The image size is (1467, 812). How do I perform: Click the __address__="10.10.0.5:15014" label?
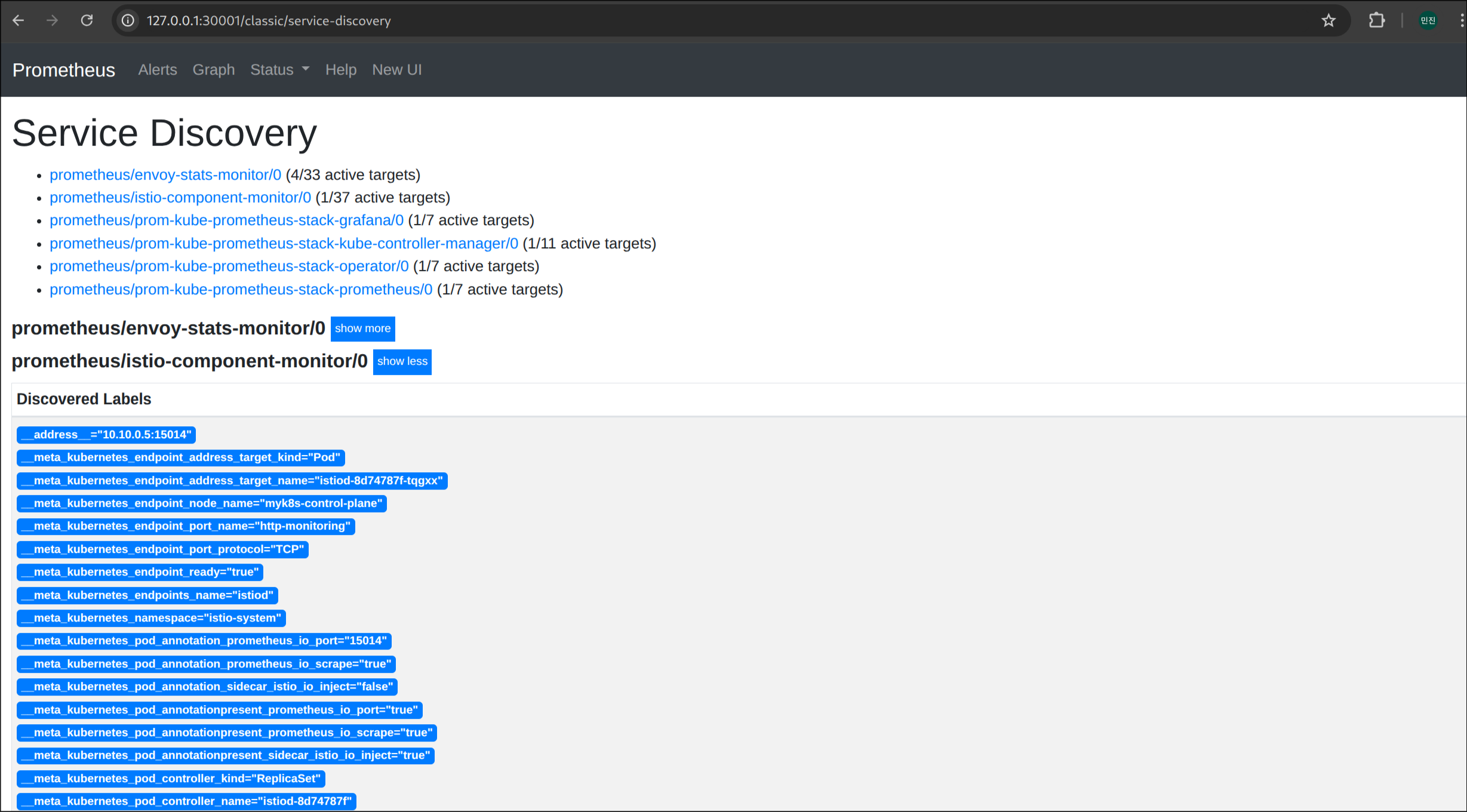(x=106, y=435)
